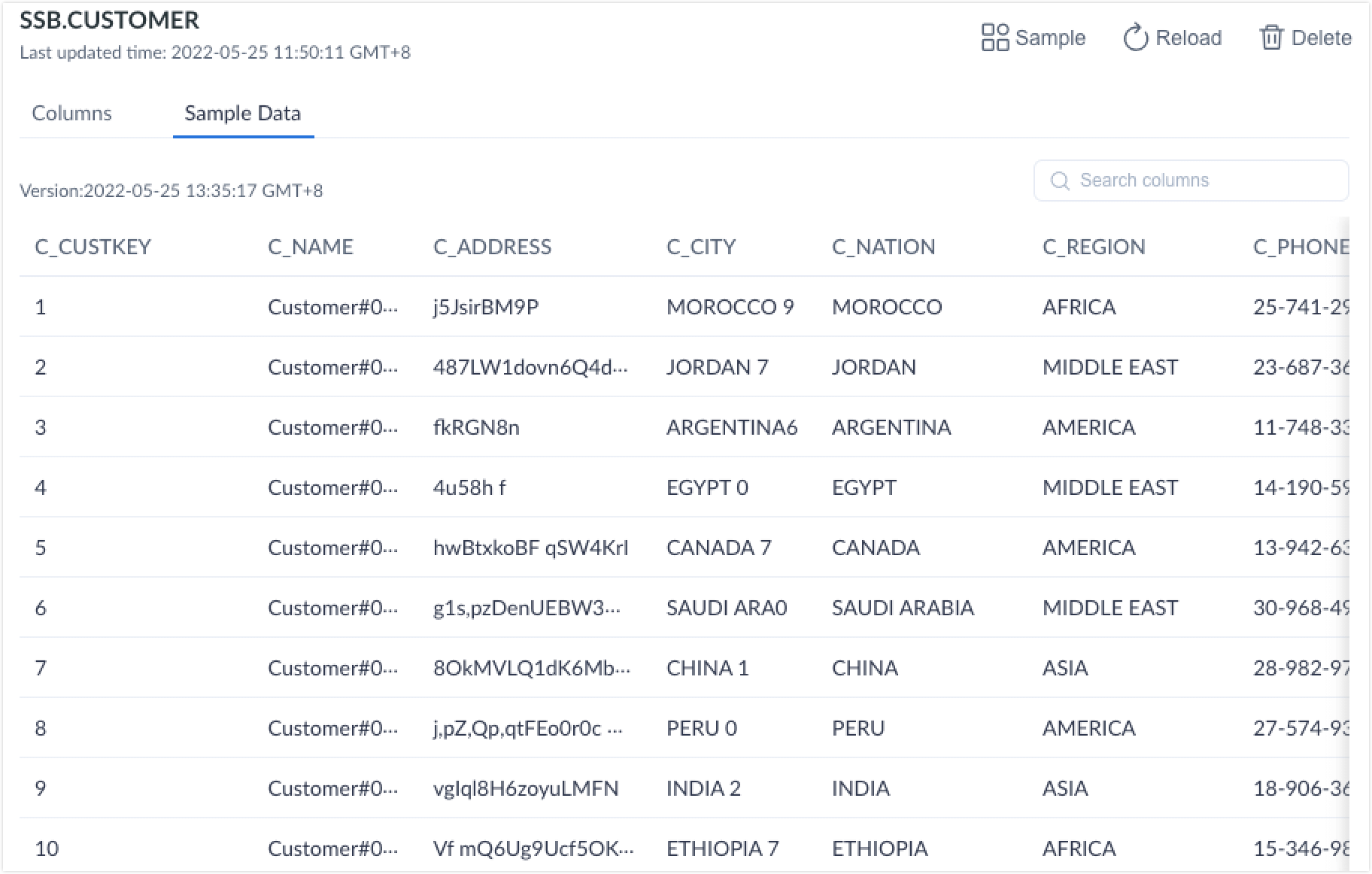This screenshot has width=1372, height=874.
Task: Switch to the Columns tab
Action: 71,113
